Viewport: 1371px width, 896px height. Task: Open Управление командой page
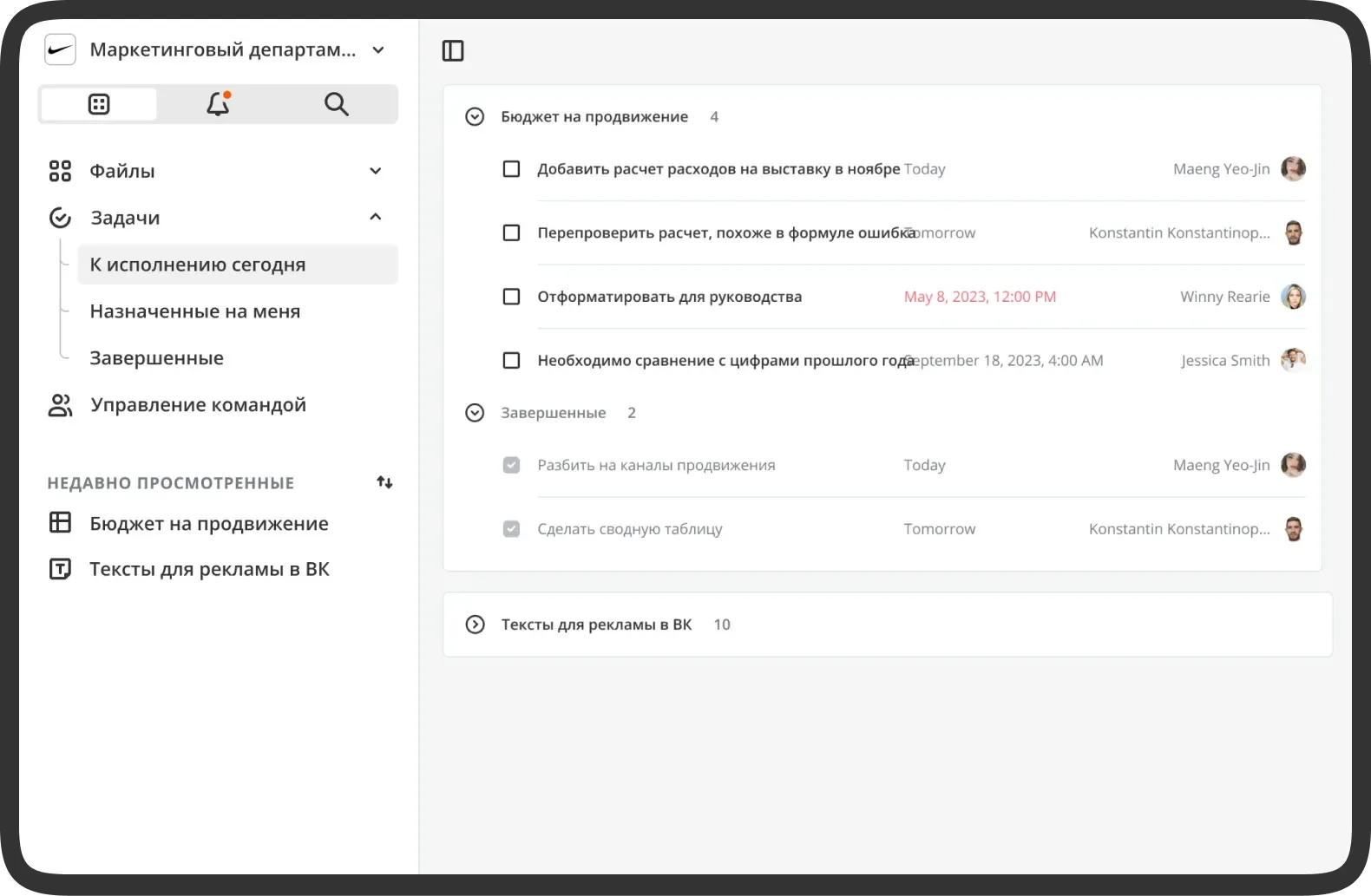pyautogui.click(x=198, y=405)
